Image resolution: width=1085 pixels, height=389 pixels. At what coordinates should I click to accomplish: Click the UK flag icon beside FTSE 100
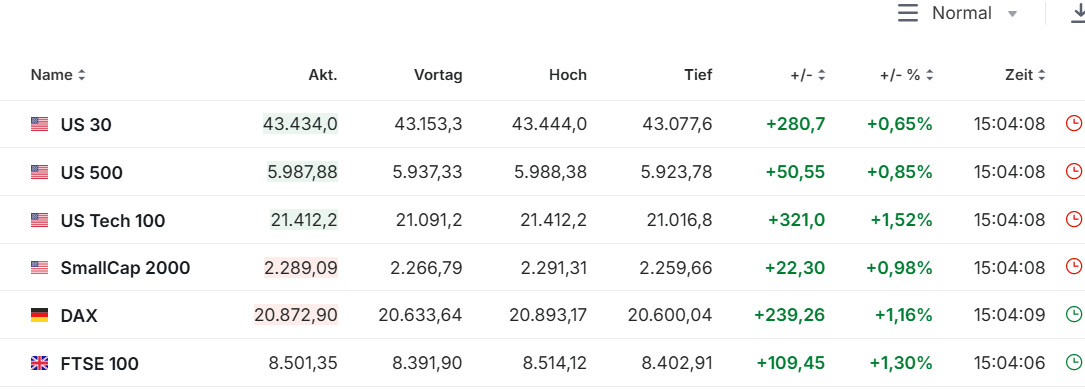tap(39, 363)
